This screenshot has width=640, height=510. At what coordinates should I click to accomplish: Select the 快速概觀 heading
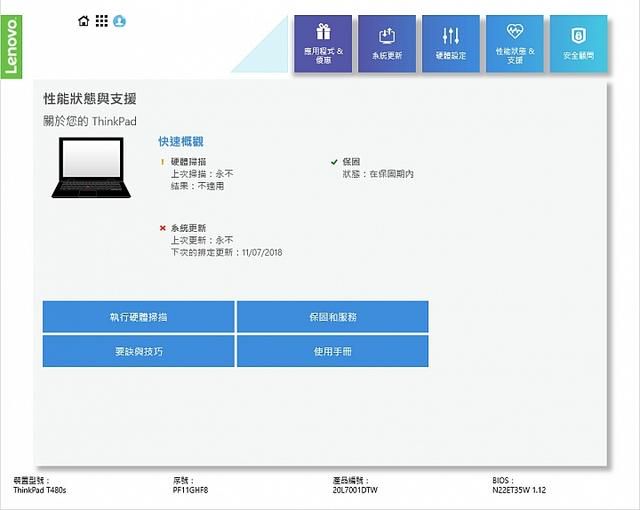181,142
